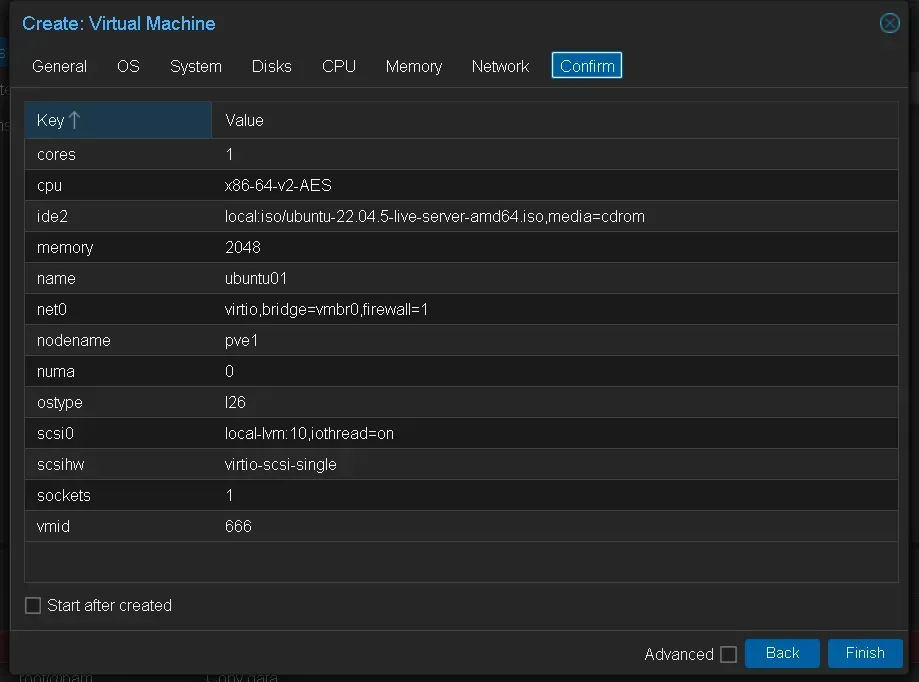Image resolution: width=919 pixels, height=682 pixels.
Task: Click the Back button
Action: click(782, 653)
